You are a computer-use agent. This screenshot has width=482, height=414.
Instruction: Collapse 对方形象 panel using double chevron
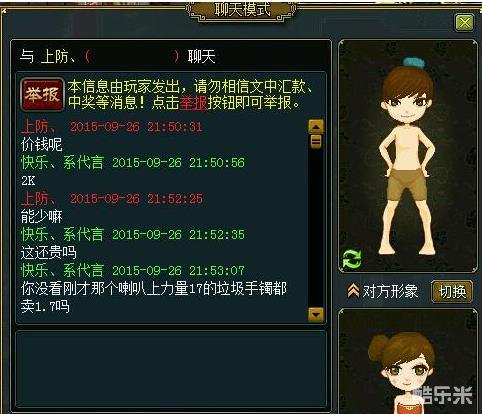pos(353,291)
